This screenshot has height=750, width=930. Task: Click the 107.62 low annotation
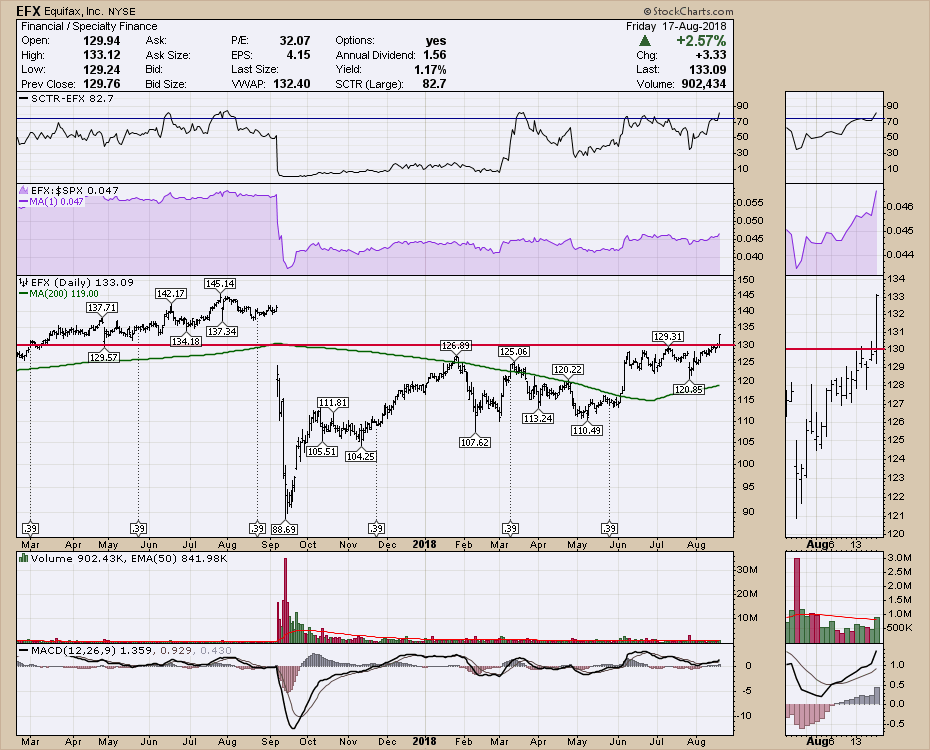[x=475, y=442]
